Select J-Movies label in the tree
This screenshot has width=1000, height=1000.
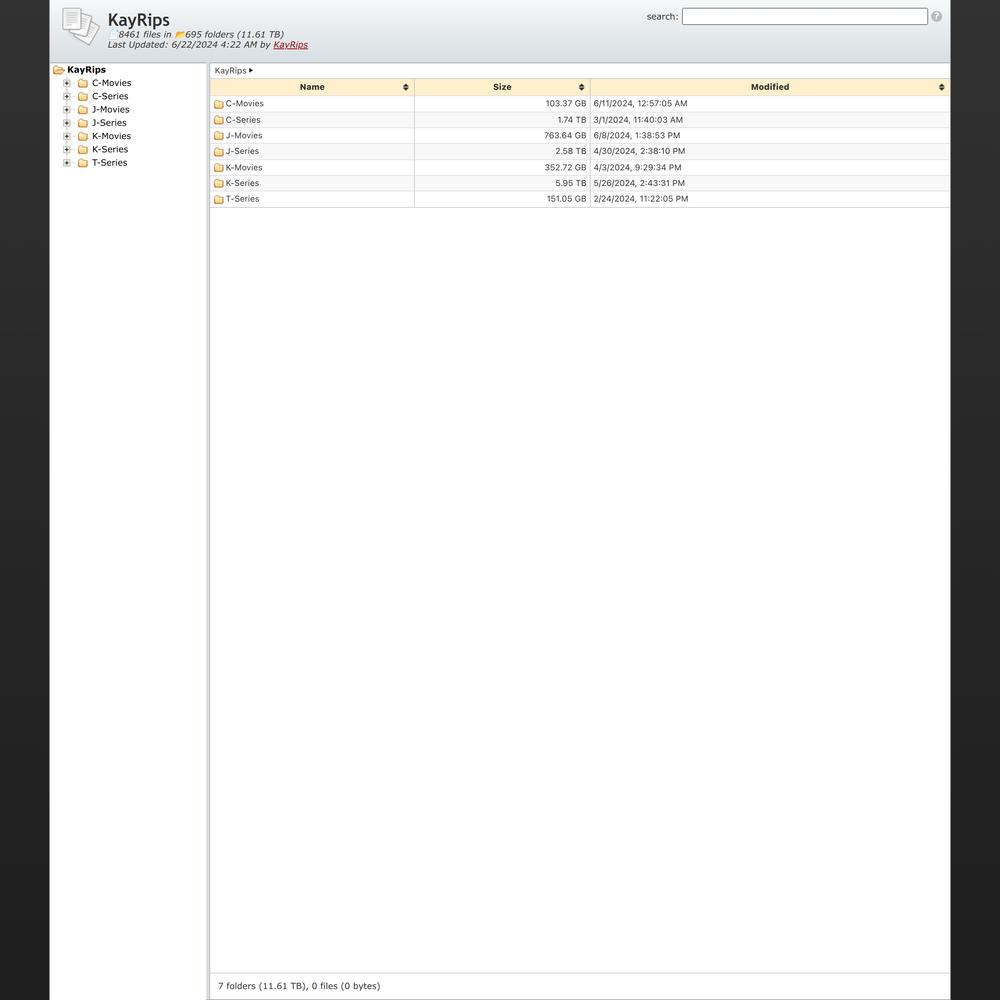(x=110, y=110)
